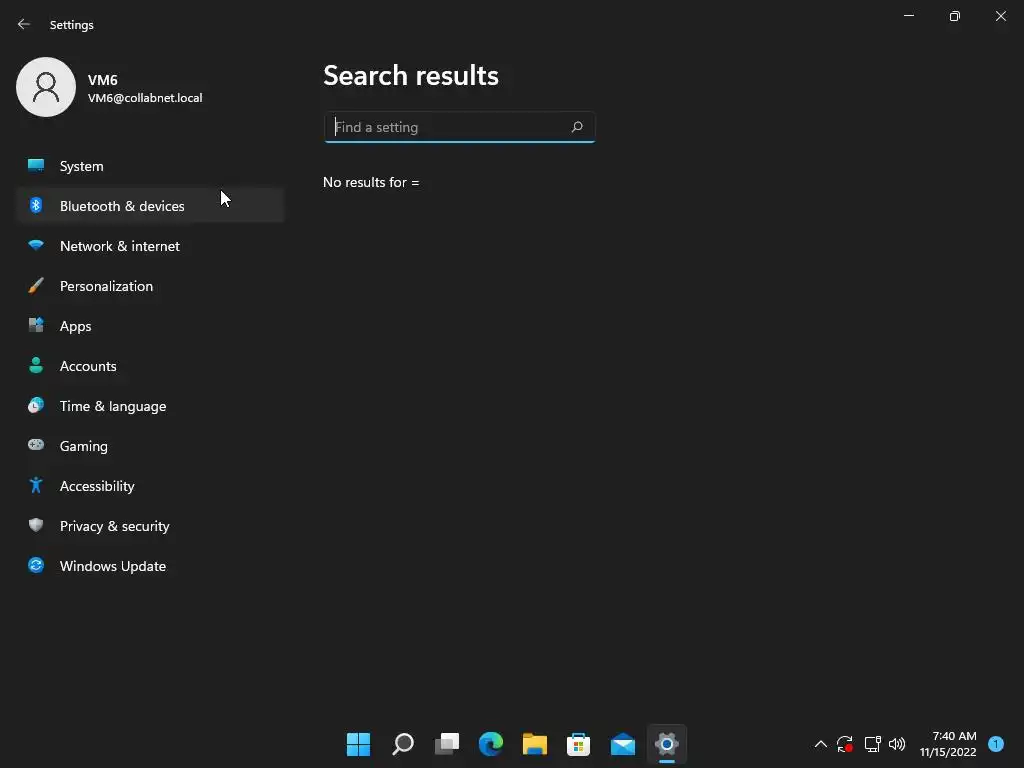The height and width of the screenshot is (768, 1024).
Task: Click the clock globe Time & language icon
Action: pos(36,405)
